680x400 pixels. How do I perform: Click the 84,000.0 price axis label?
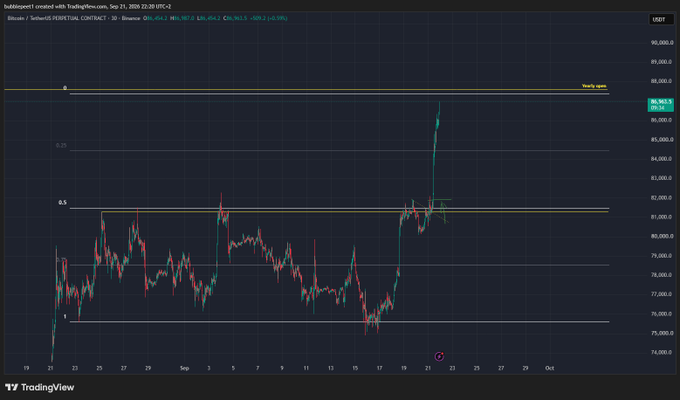click(x=662, y=159)
